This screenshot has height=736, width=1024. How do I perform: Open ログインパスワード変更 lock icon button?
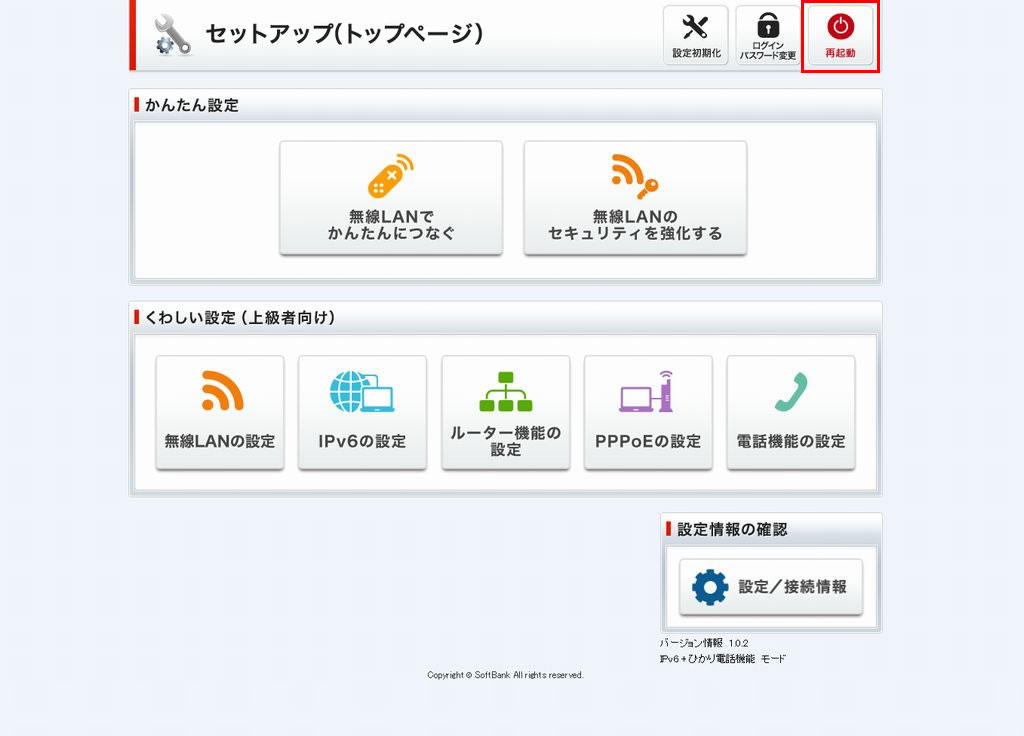(x=768, y=35)
